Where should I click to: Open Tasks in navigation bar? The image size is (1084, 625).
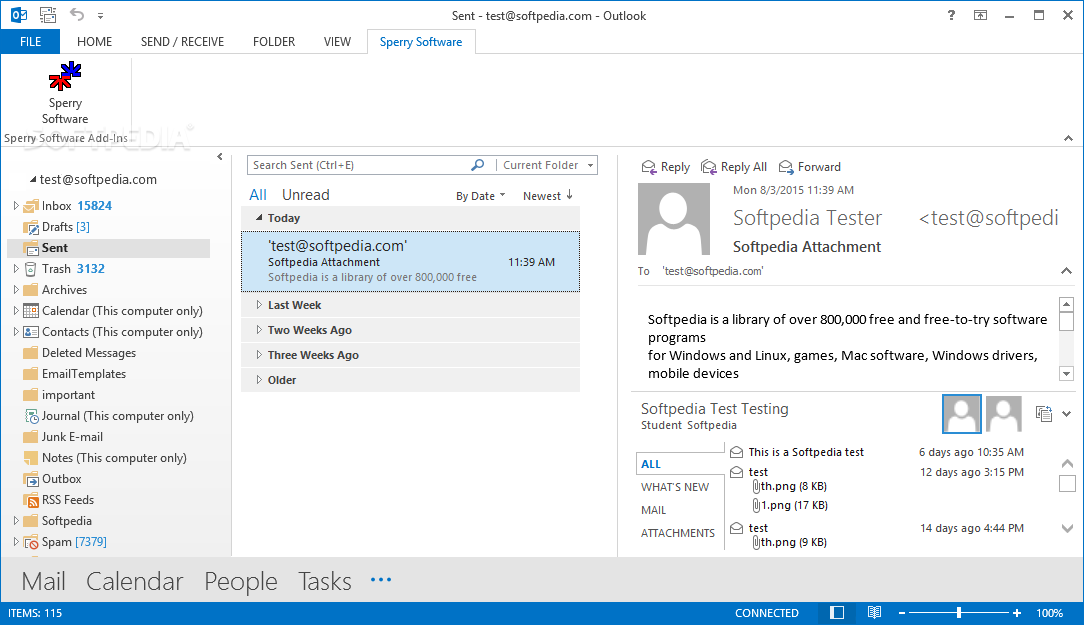(324, 581)
